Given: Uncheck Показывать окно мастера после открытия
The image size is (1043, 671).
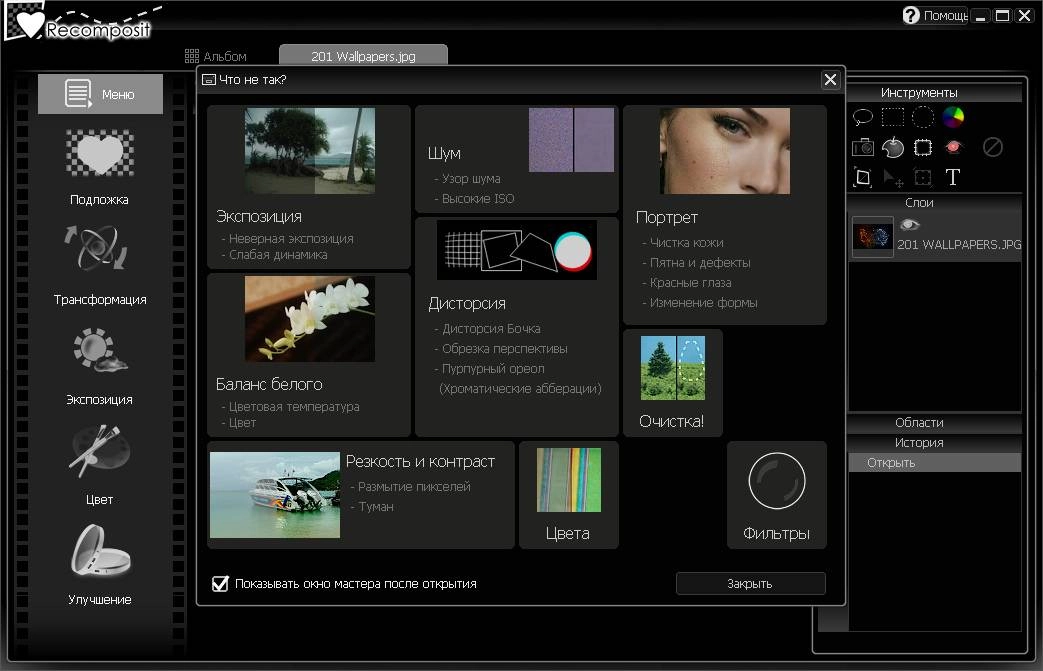Looking at the screenshot, I should tap(220, 584).
